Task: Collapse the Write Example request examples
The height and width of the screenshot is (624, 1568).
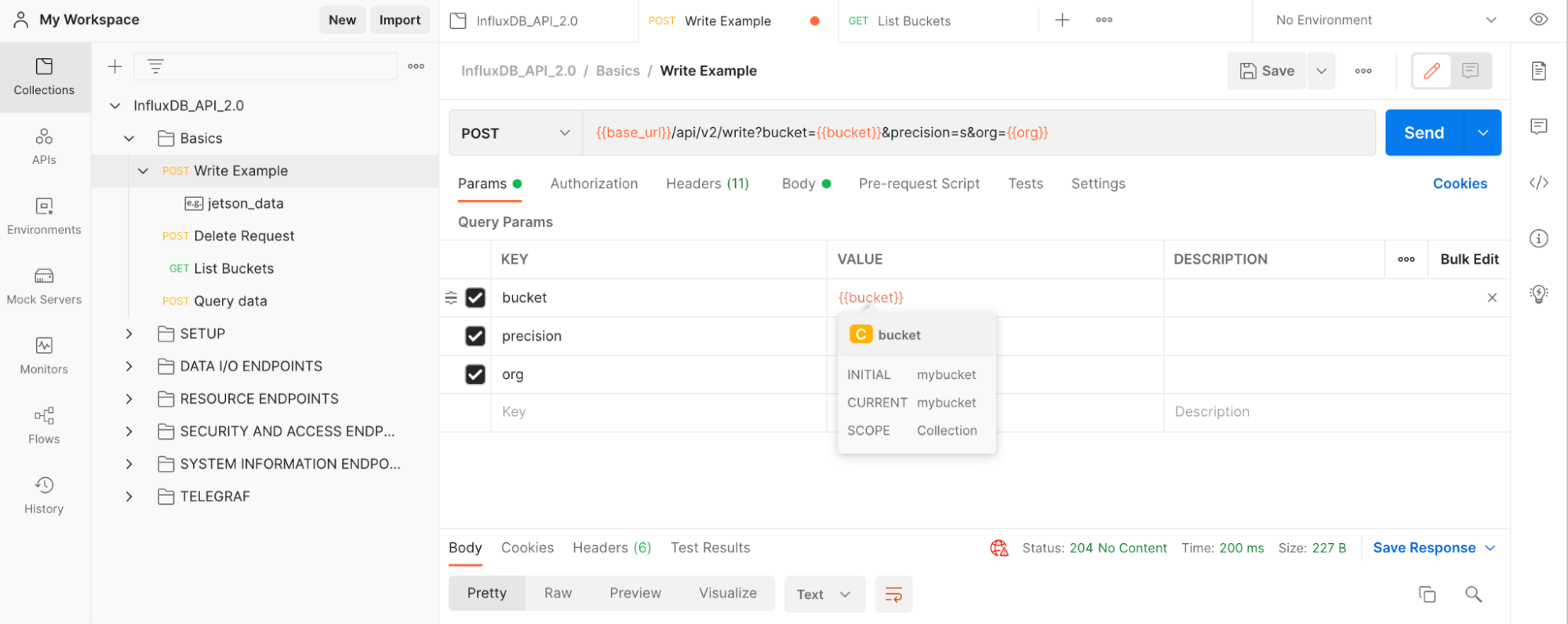Action: (x=143, y=171)
